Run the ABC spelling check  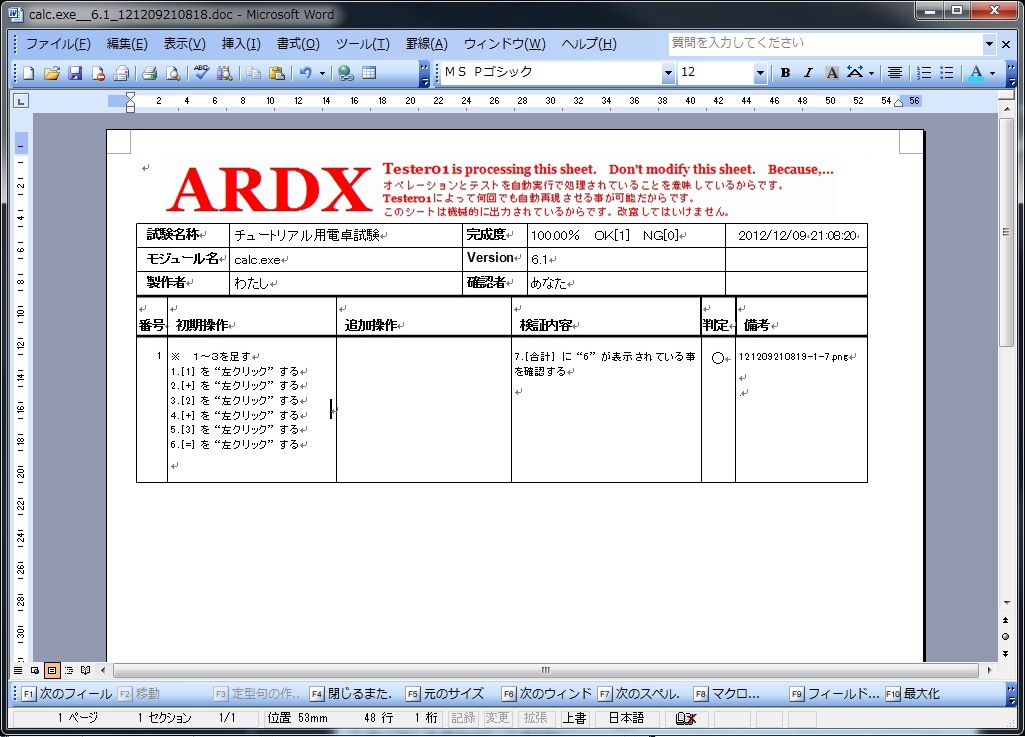click(x=201, y=73)
